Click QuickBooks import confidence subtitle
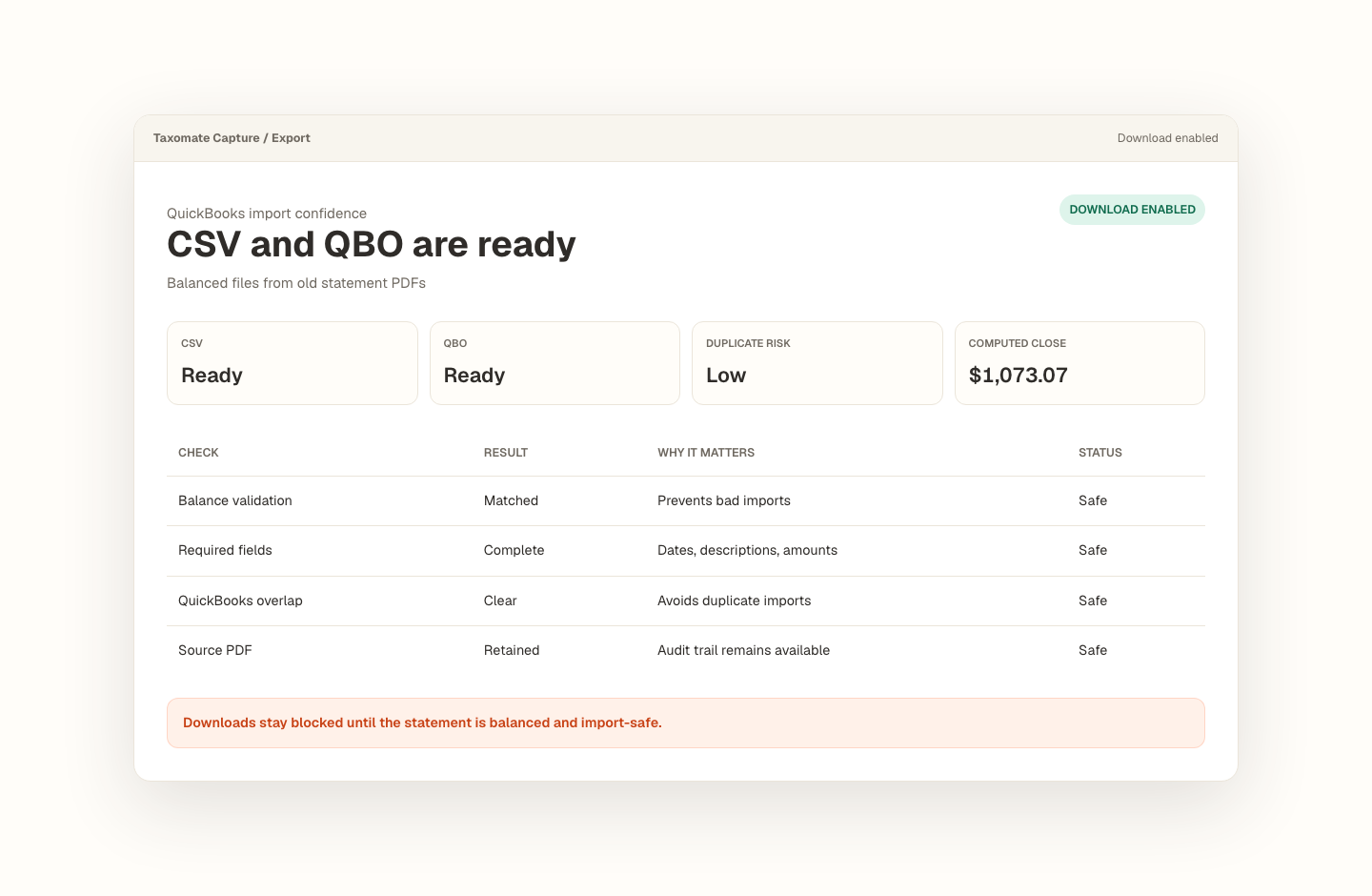The width and height of the screenshot is (1372, 896). (267, 214)
